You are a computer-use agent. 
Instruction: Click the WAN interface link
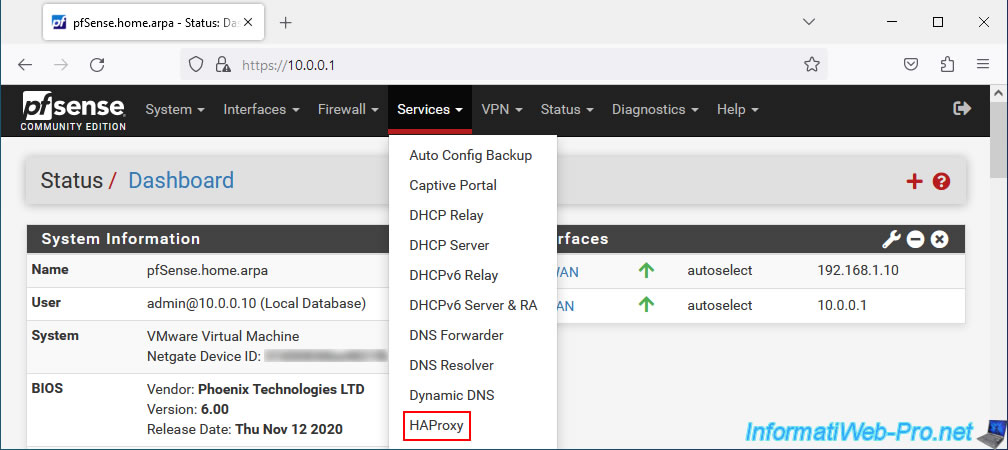[566, 272]
